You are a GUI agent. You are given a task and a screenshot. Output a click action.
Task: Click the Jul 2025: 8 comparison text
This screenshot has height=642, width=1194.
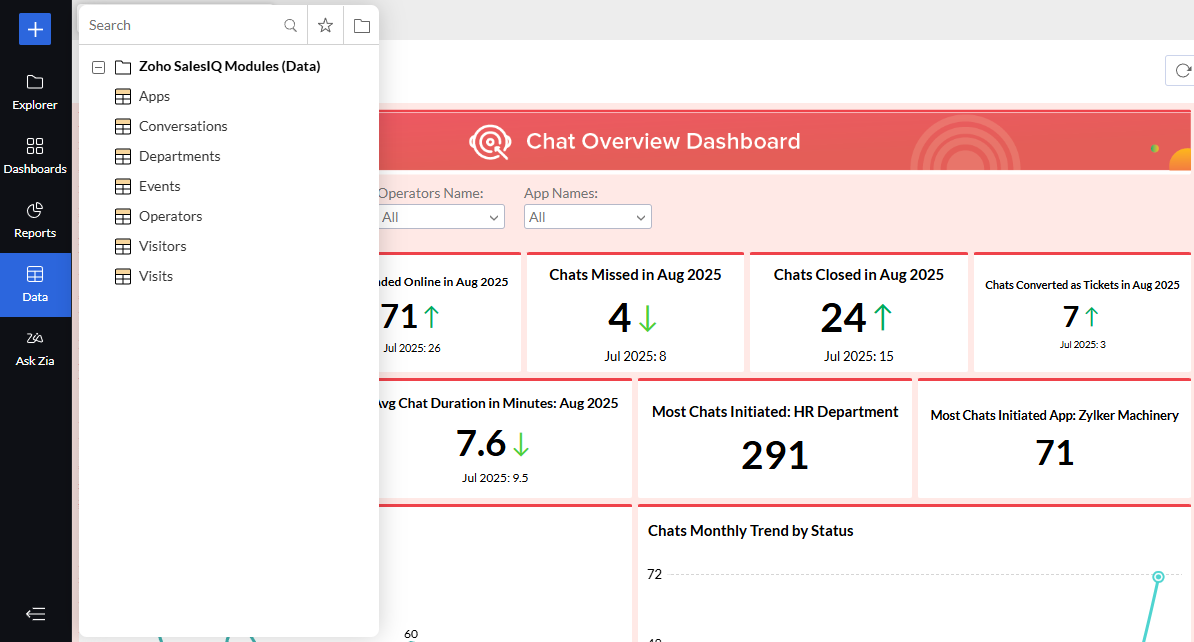click(x=635, y=356)
